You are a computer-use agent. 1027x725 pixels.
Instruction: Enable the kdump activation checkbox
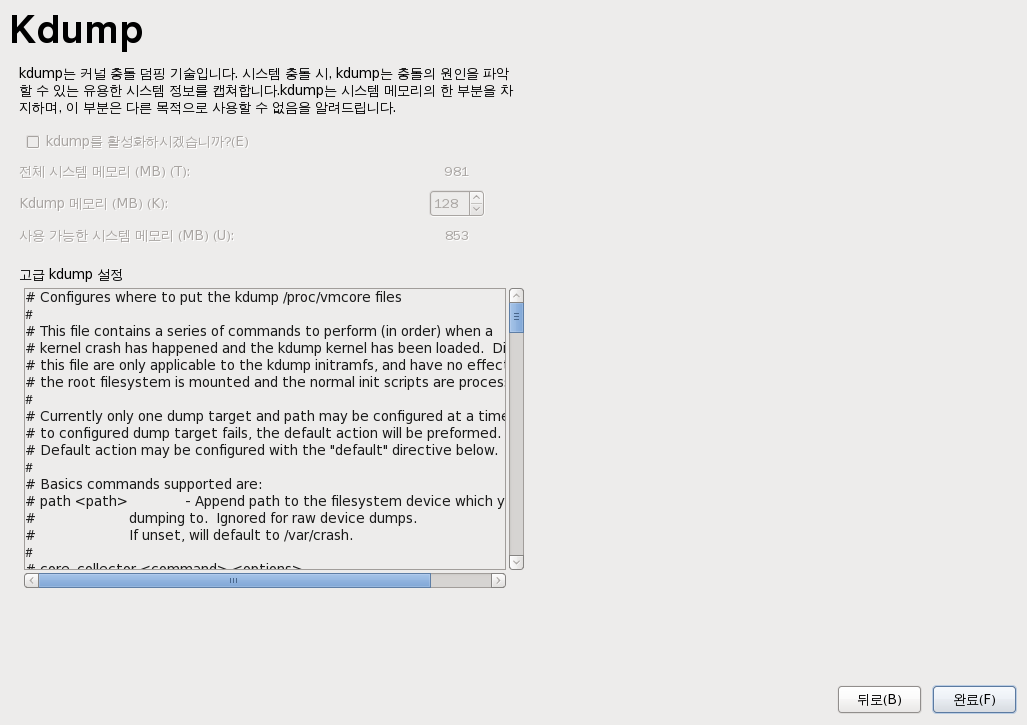tap(33, 142)
